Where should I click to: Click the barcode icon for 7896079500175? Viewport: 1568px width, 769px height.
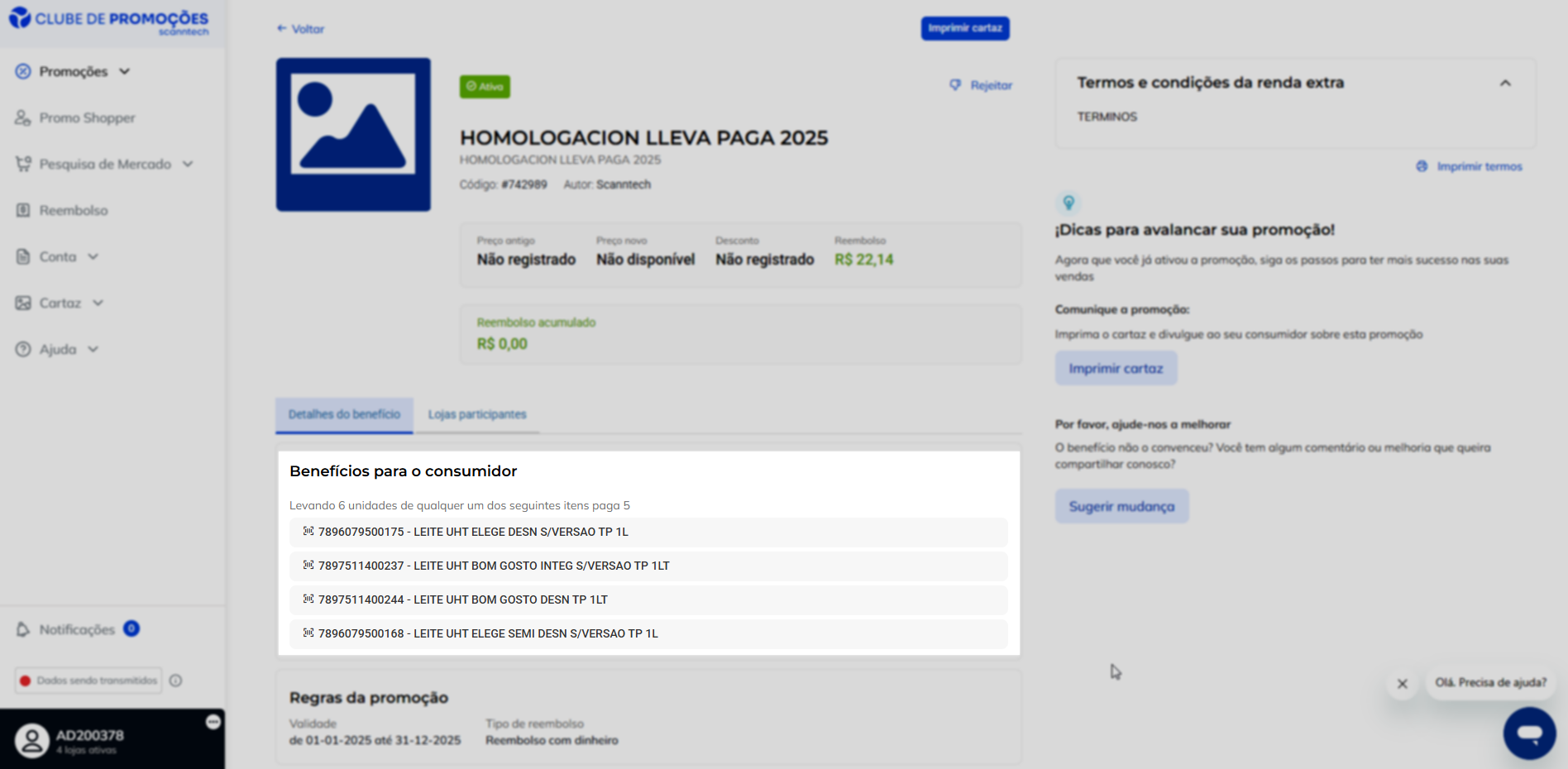point(308,532)
